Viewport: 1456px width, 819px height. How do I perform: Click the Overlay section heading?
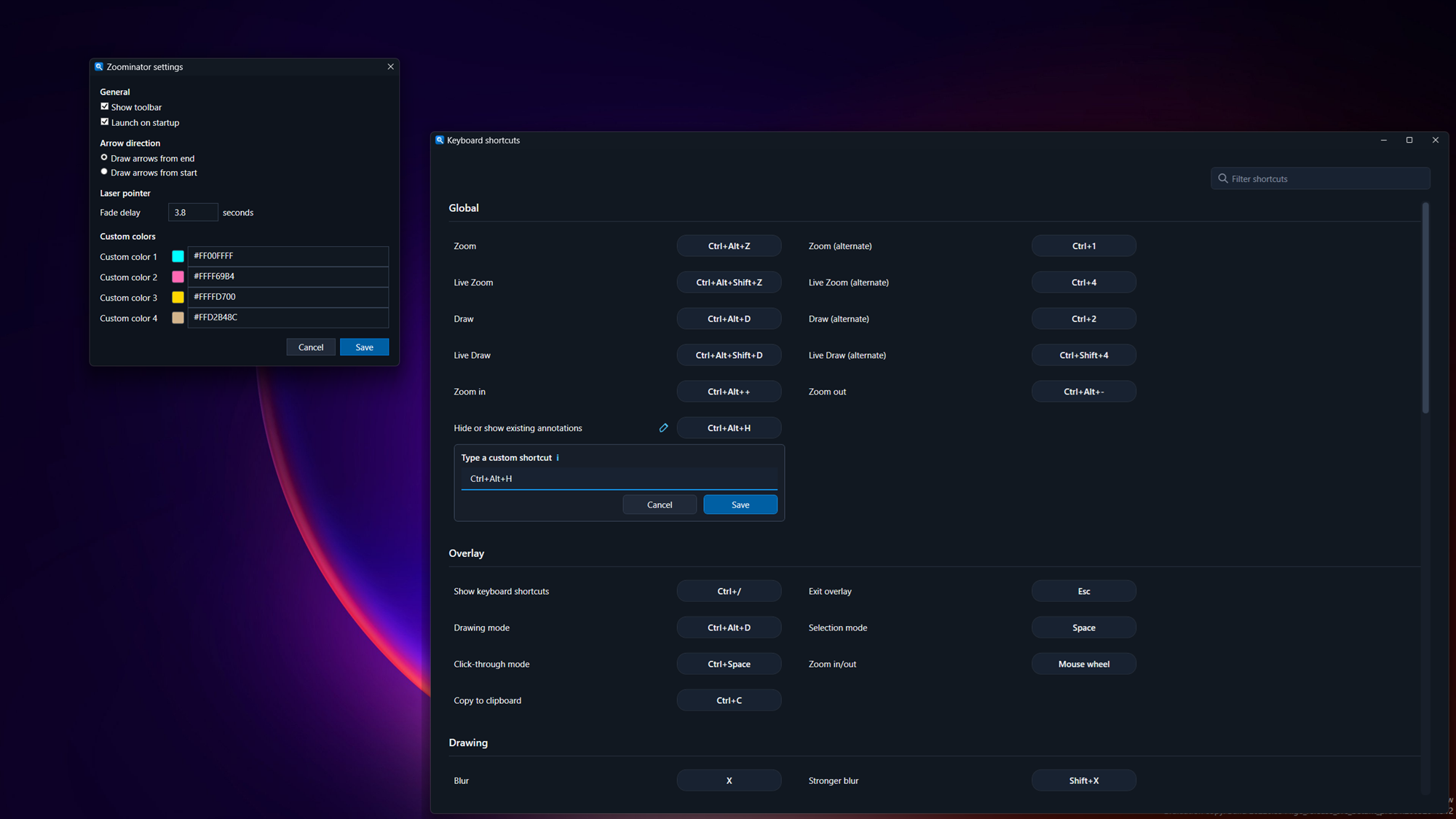pyautogui.click(x=467, y=553)
